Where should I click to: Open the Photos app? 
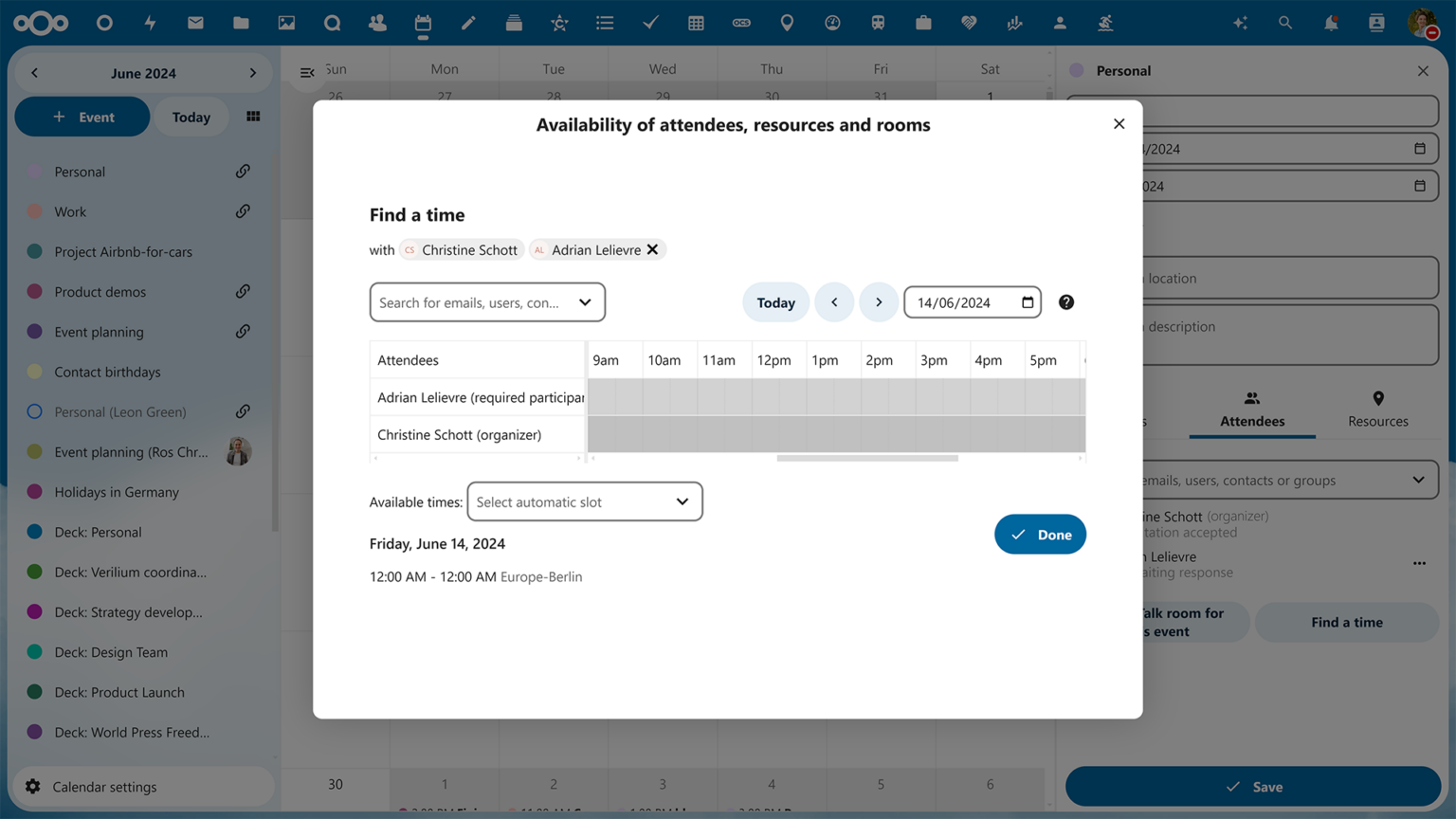point(286,22)
